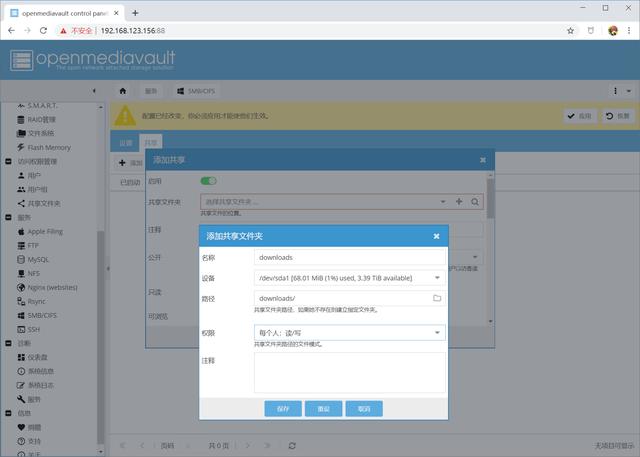
Task: Focus the 名称 field containing downloads
Action: click(x=350, y=257)
